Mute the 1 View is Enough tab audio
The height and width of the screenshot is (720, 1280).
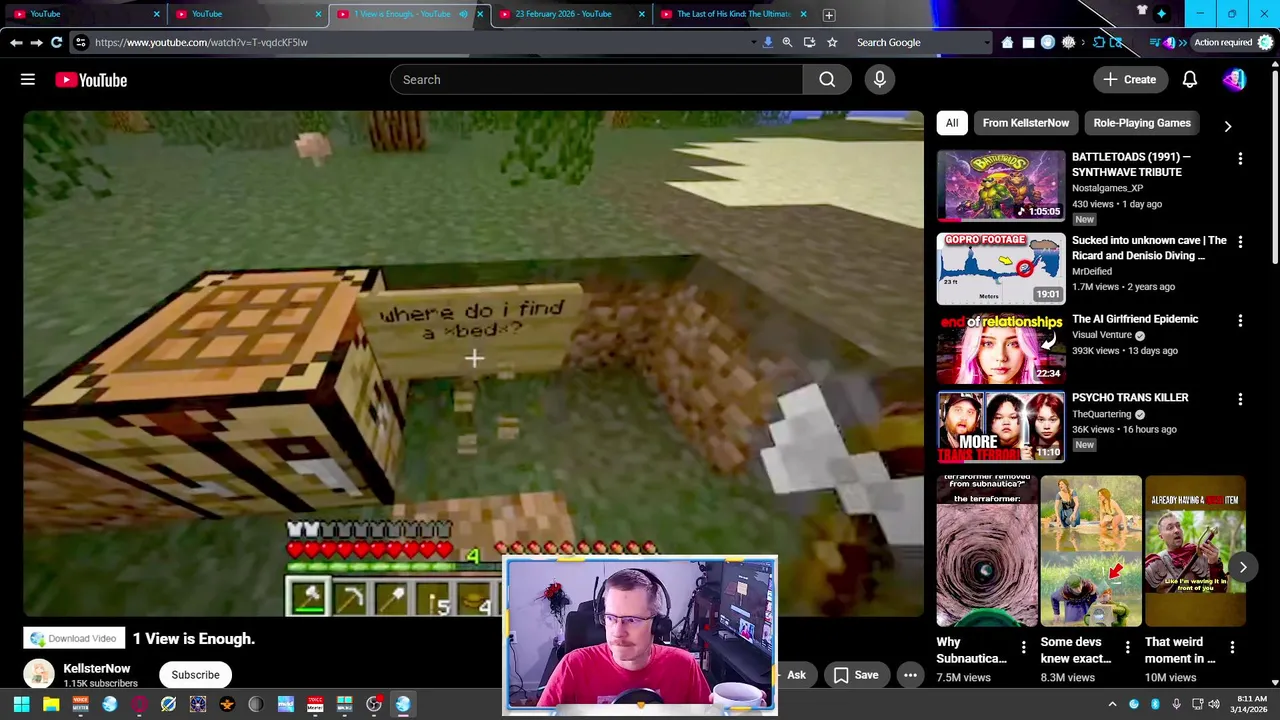point(463,14)
